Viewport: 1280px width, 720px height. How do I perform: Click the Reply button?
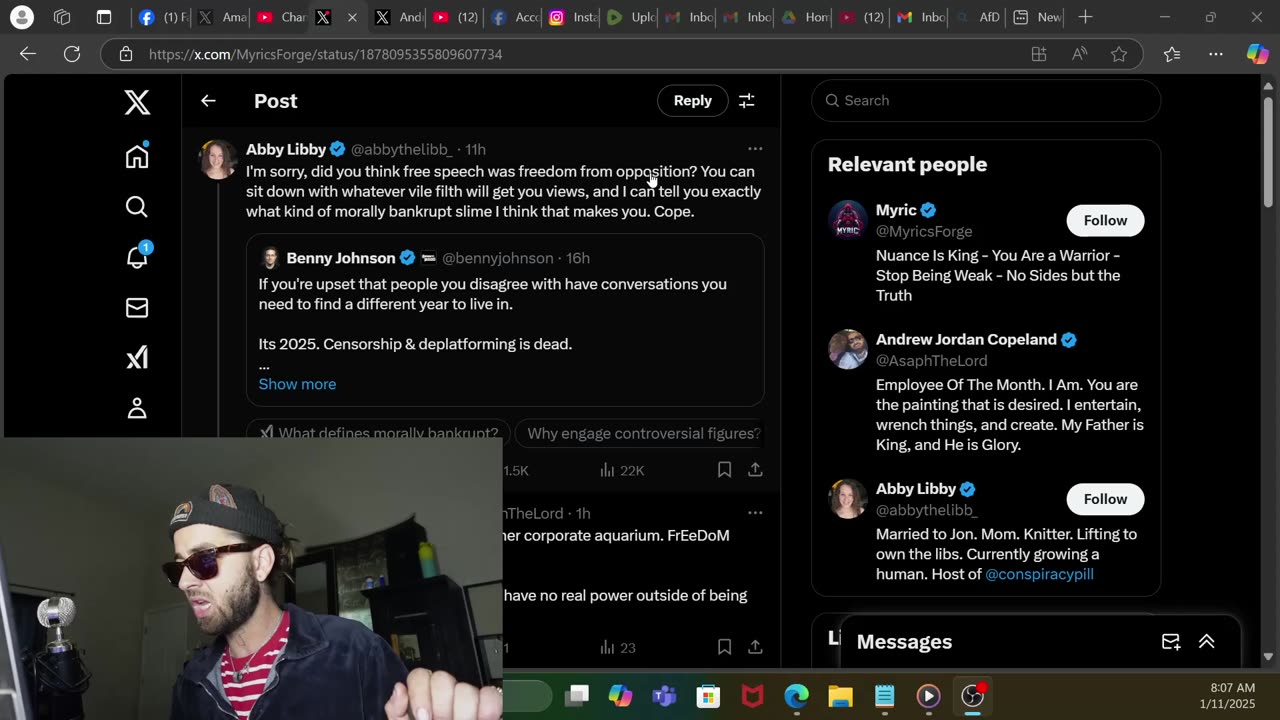tap(692, 100)
